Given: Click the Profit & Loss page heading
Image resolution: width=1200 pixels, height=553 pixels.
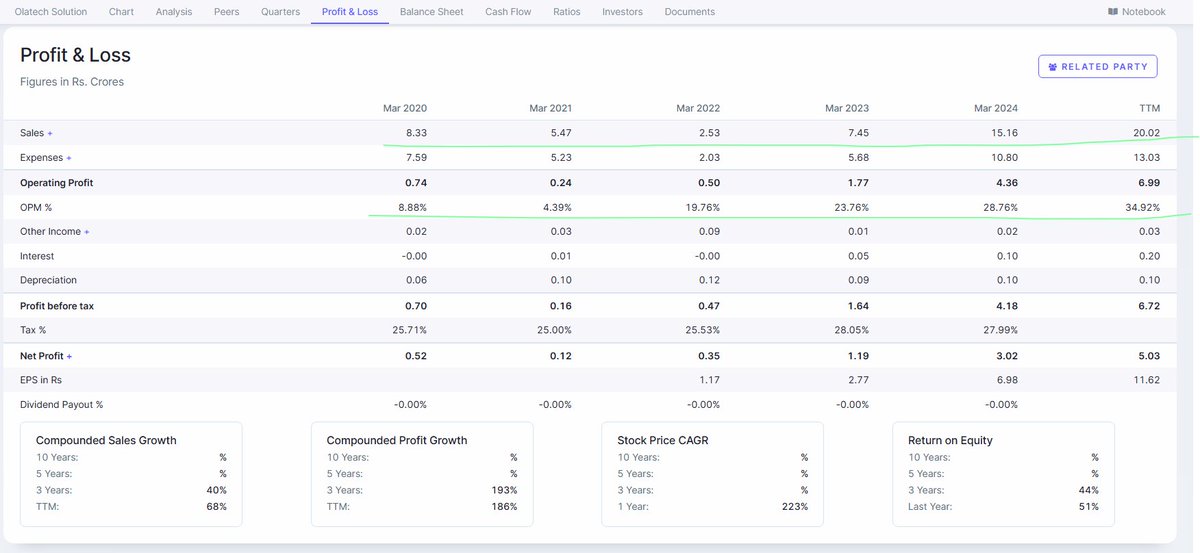Looking at the screenshot, I should pos(75,55).
